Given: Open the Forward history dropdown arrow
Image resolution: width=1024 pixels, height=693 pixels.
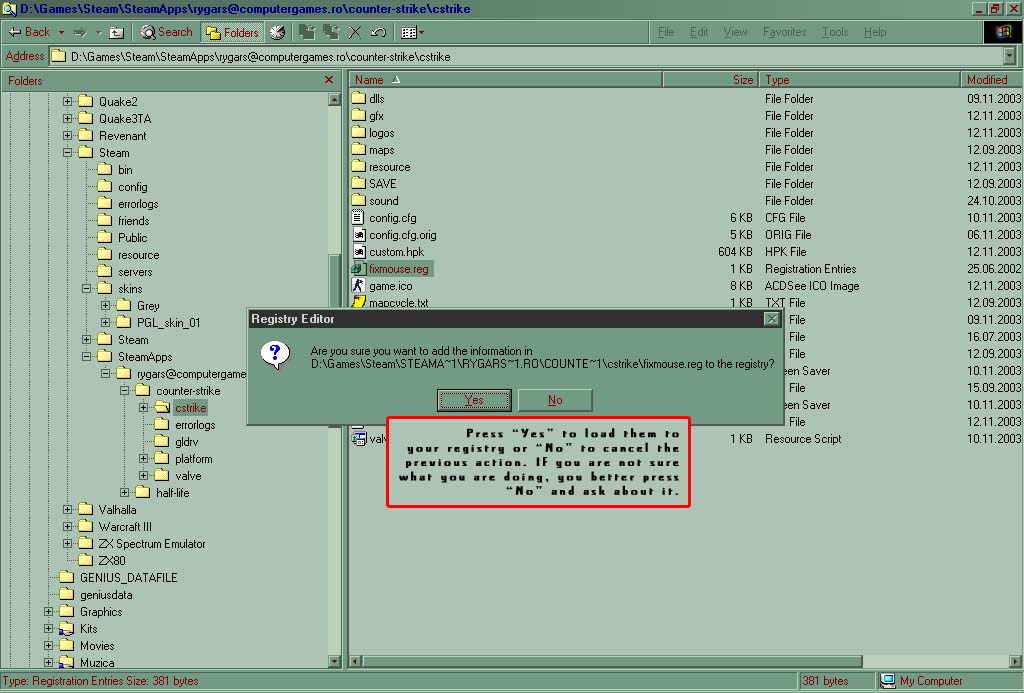Looking at the screenshot, I should pos(99,32).
